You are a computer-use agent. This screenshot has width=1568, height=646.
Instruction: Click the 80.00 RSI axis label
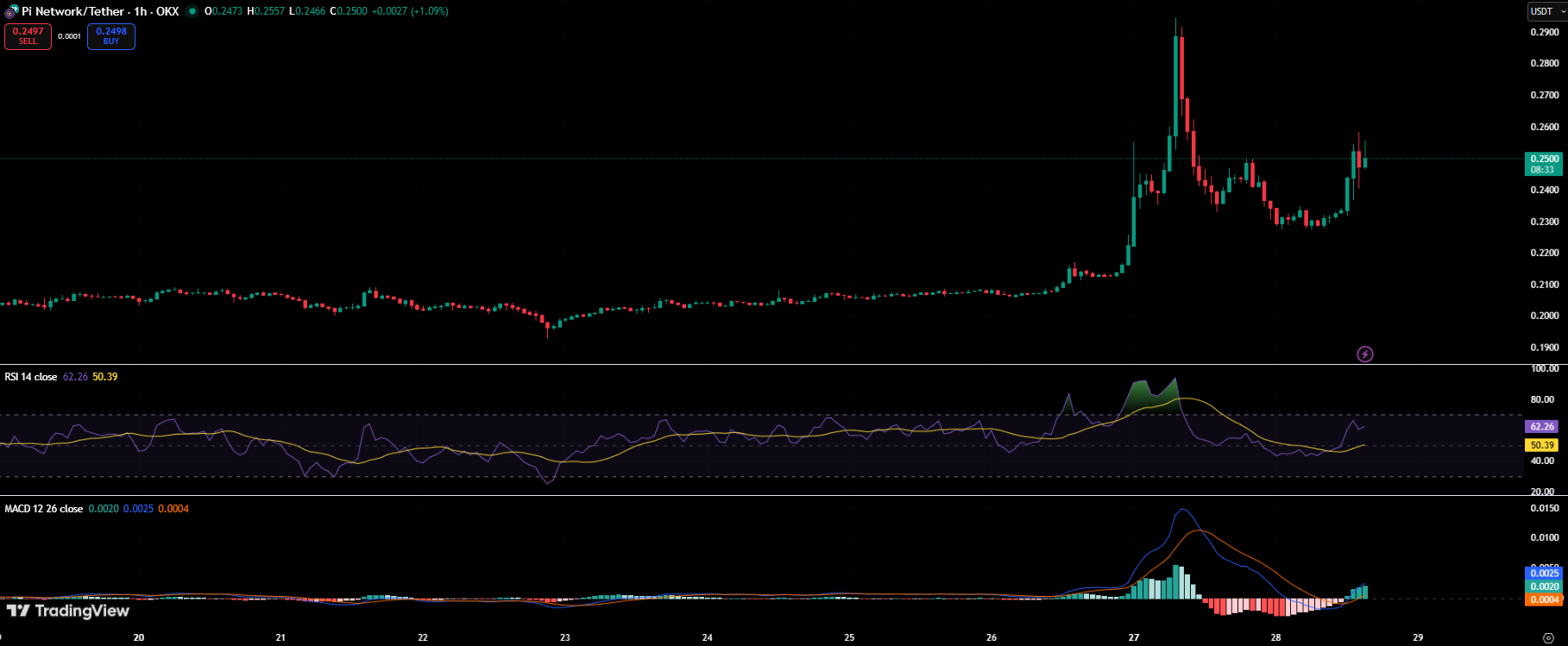pos(1542,399)
